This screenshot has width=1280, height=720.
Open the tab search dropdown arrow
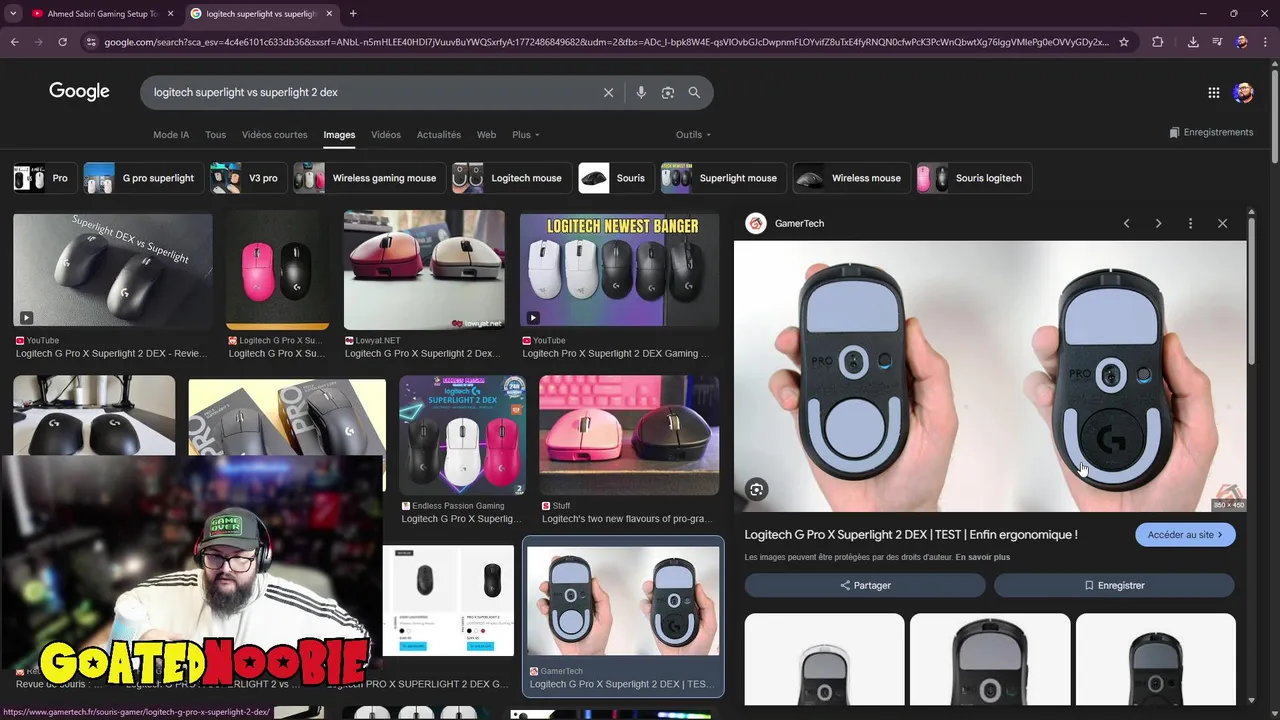pyautogui.click(x=13, y=14)
